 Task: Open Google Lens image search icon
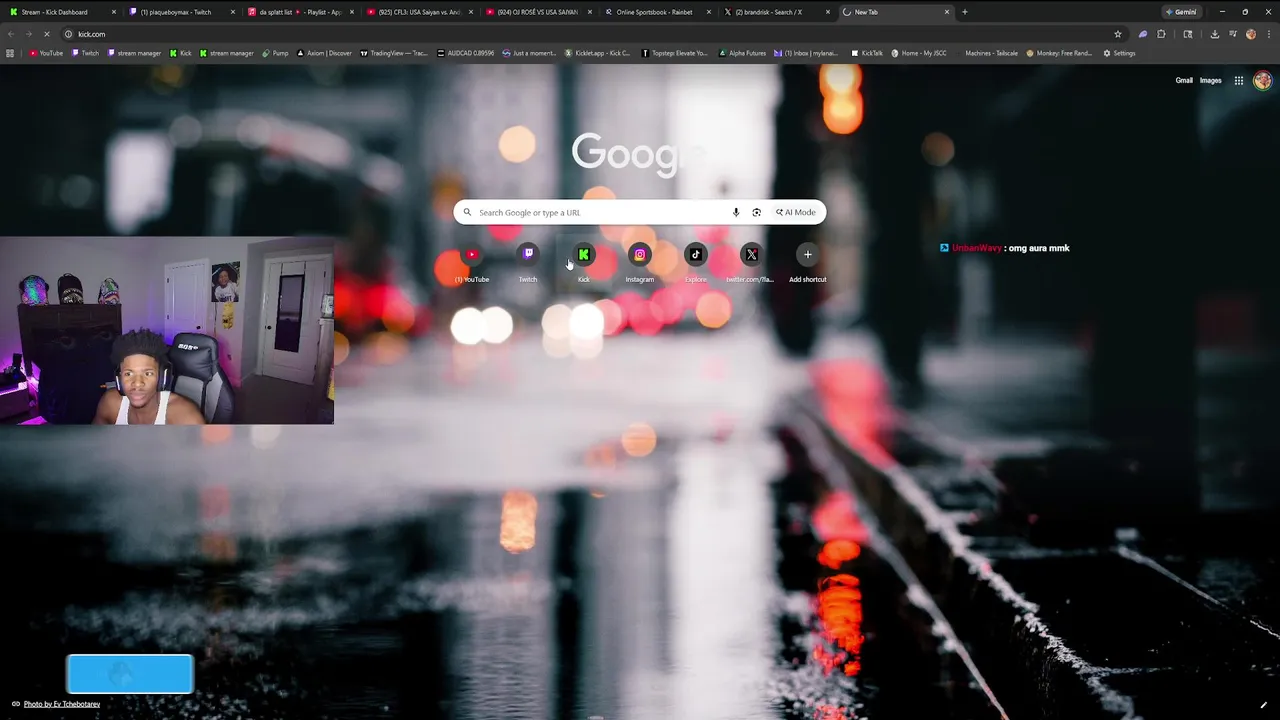756,212
